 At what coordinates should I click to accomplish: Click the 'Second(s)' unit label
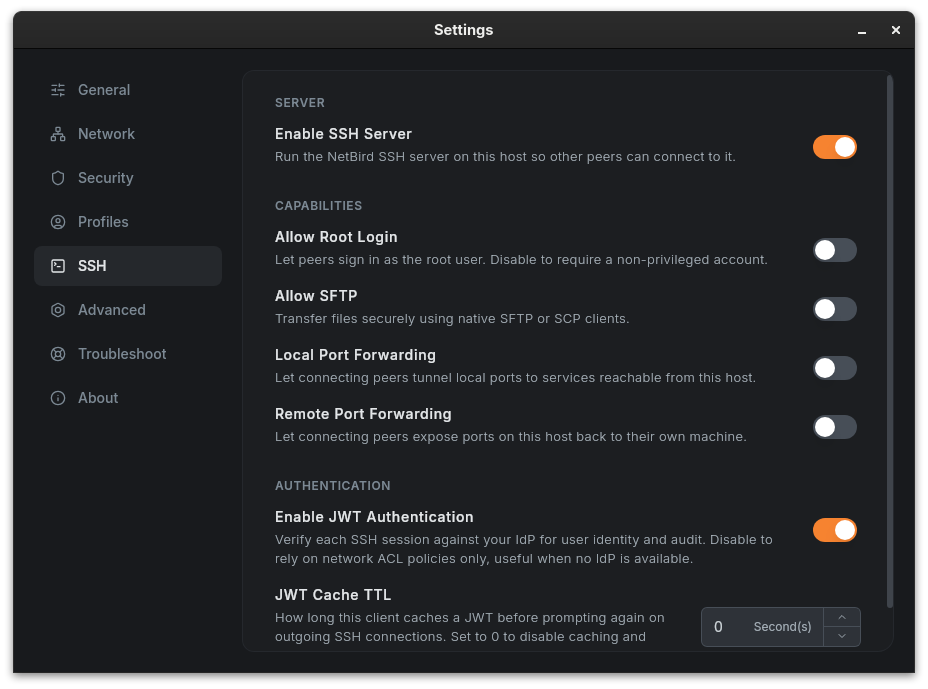coord(782,627)
